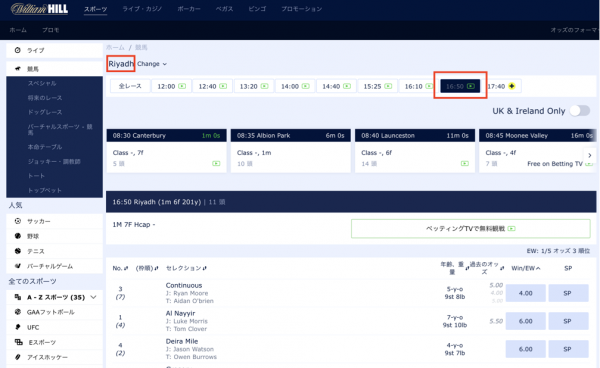Open 将来のレース in the racing submenu

[45, 98]
